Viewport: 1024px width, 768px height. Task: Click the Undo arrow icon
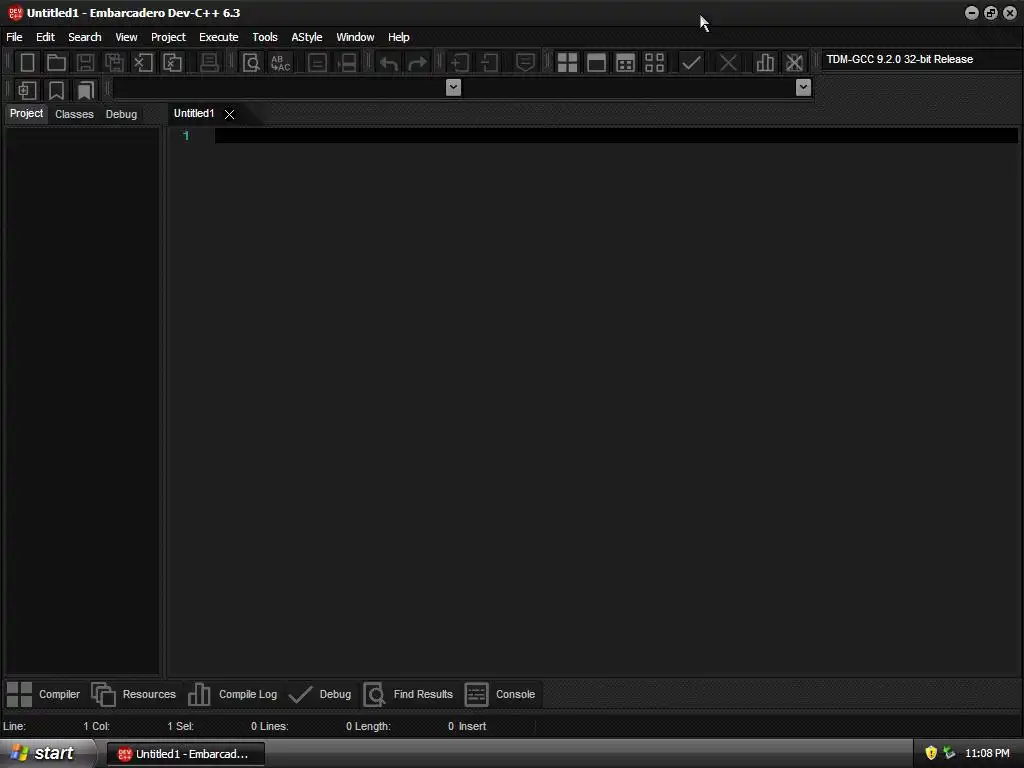pos(389,63)
